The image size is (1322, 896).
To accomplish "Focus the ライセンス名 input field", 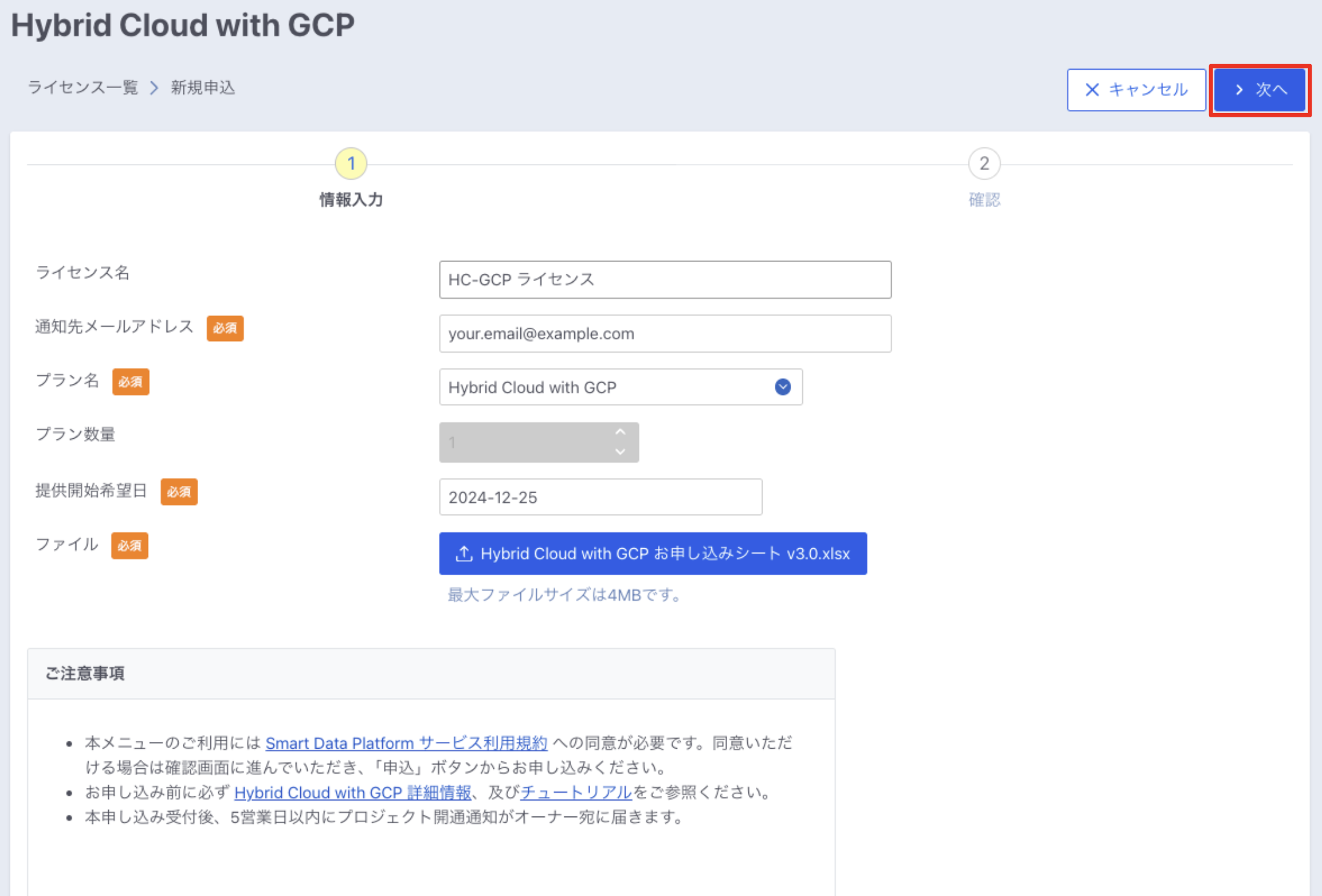I will 665,280.
